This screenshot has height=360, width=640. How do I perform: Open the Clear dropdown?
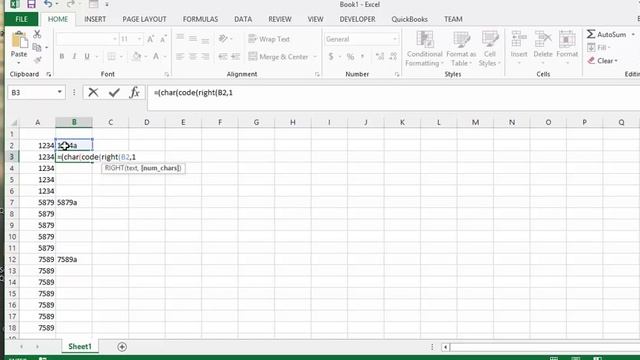coord(602,61)
